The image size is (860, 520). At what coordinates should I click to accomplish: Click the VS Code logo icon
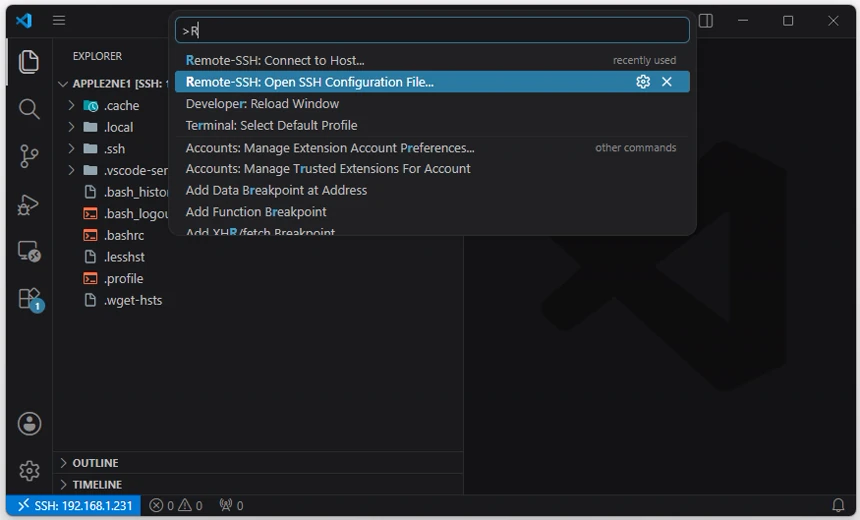pyautogui.click(x=24, y=20)
